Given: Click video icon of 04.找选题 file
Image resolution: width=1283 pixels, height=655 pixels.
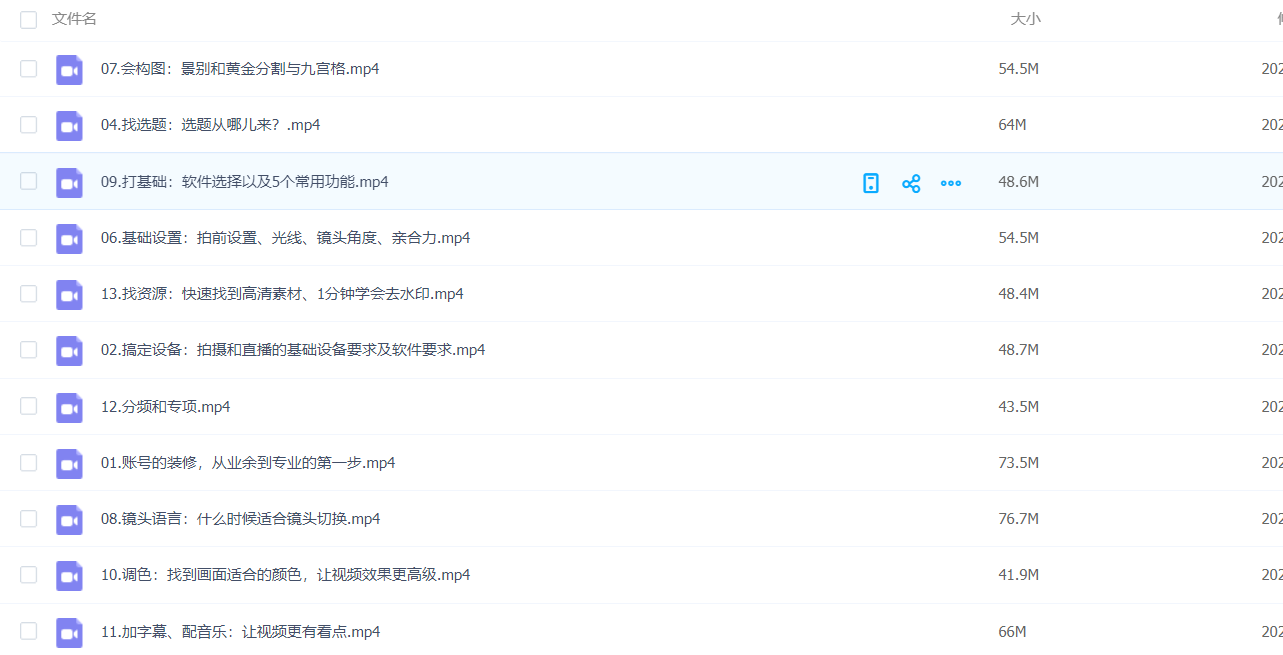Looking at the screenshot, I should (x=69, y=126).
